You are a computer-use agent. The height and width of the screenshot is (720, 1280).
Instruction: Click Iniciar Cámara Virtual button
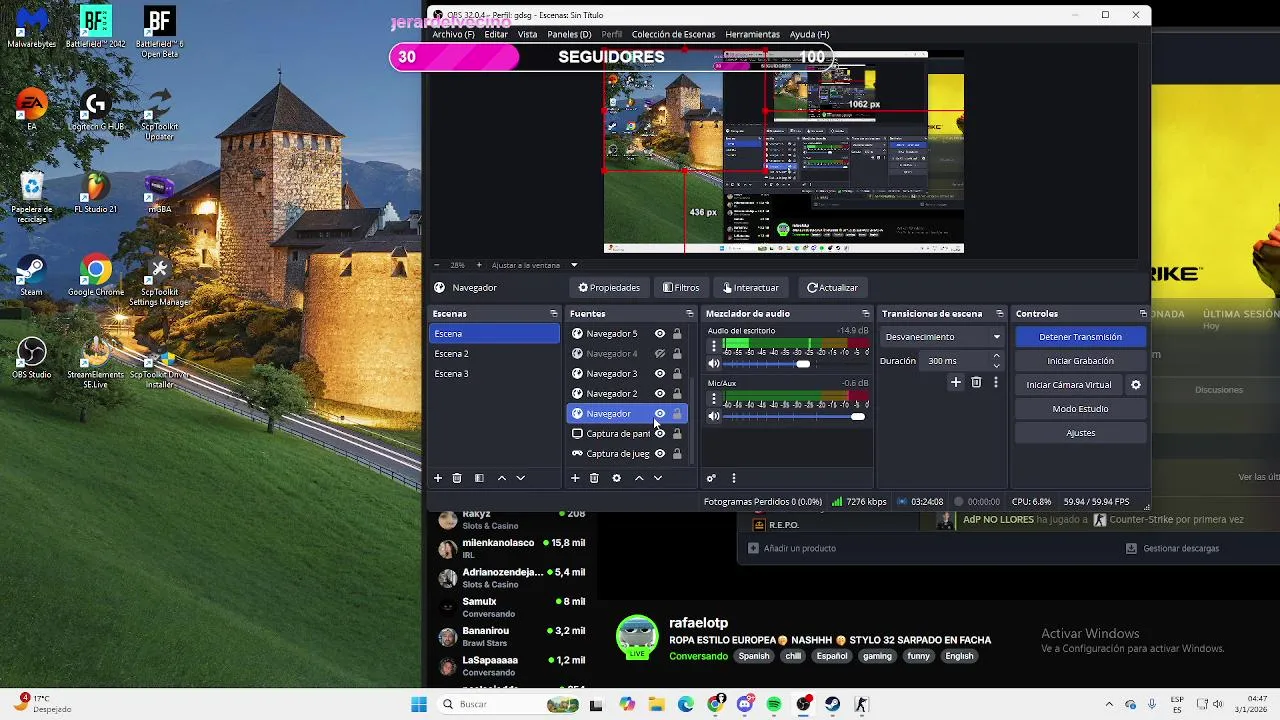[1068, 385]
